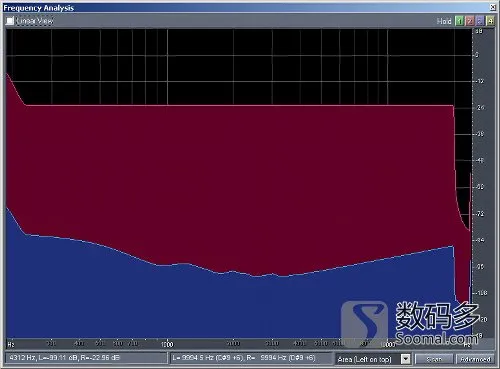Click the green Hold 1 button

pyautogui.click(x=459, y=21)
